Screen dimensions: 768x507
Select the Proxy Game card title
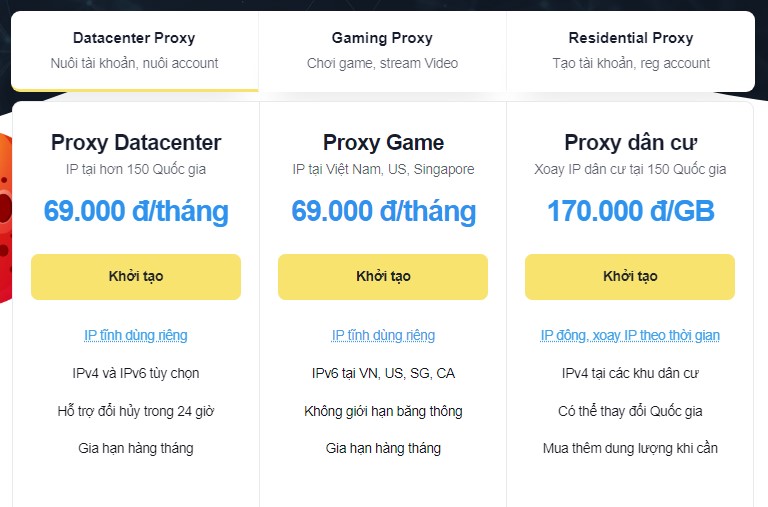tap(383, 142)
